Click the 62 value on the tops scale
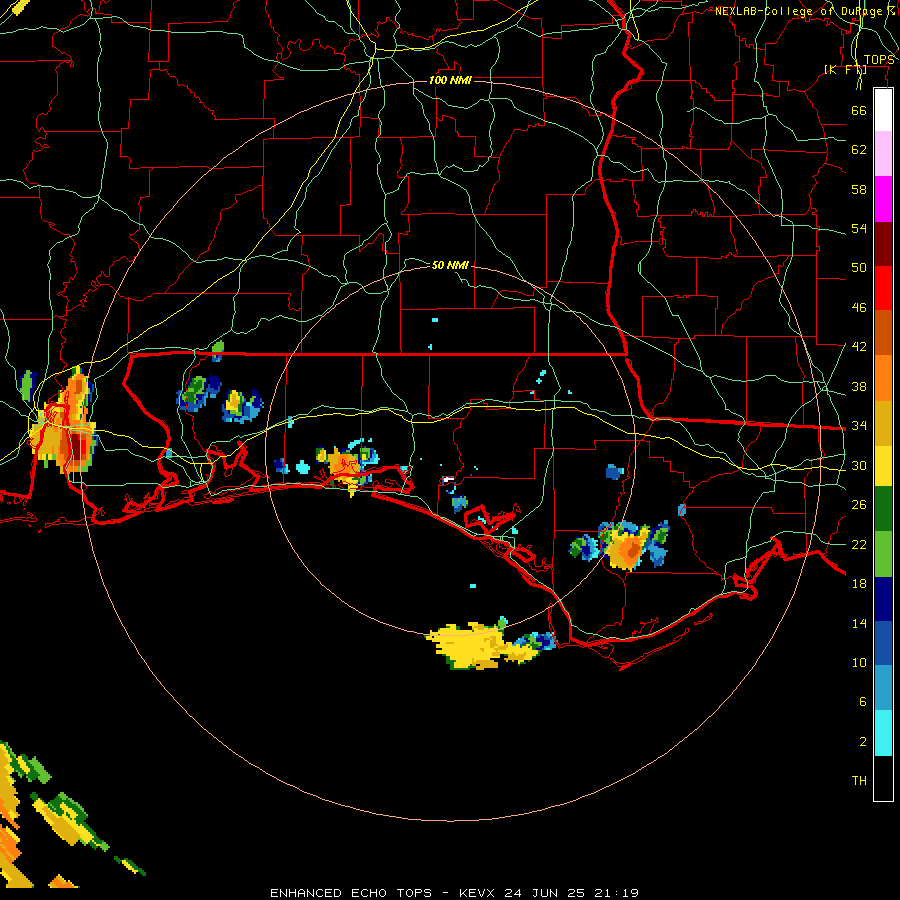Viewport: 900px width, 900px height. pos(859,150)
